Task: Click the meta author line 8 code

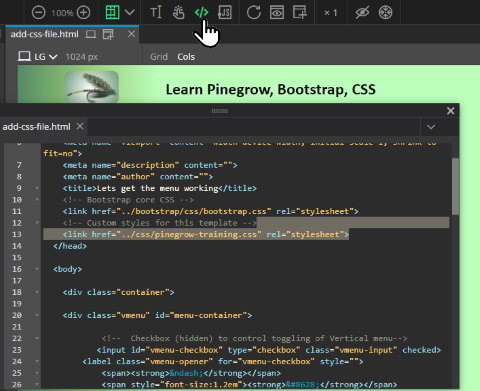Action: (138, 177)
